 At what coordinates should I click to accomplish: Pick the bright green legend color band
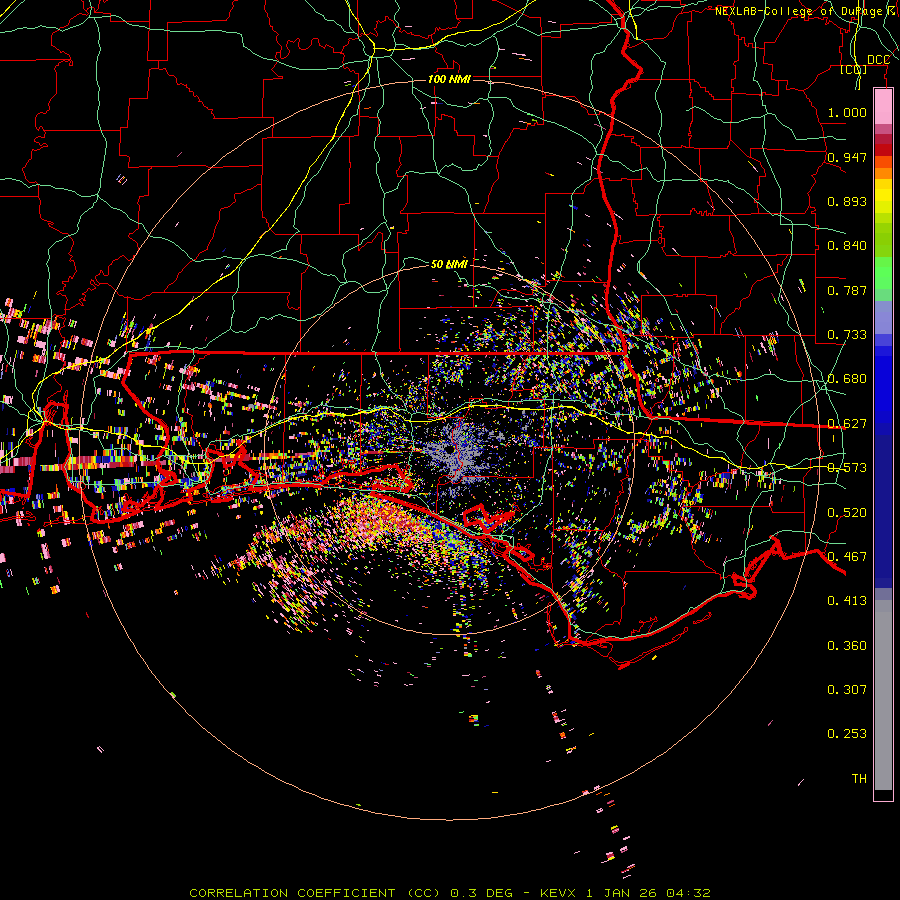tap(883, 273)
